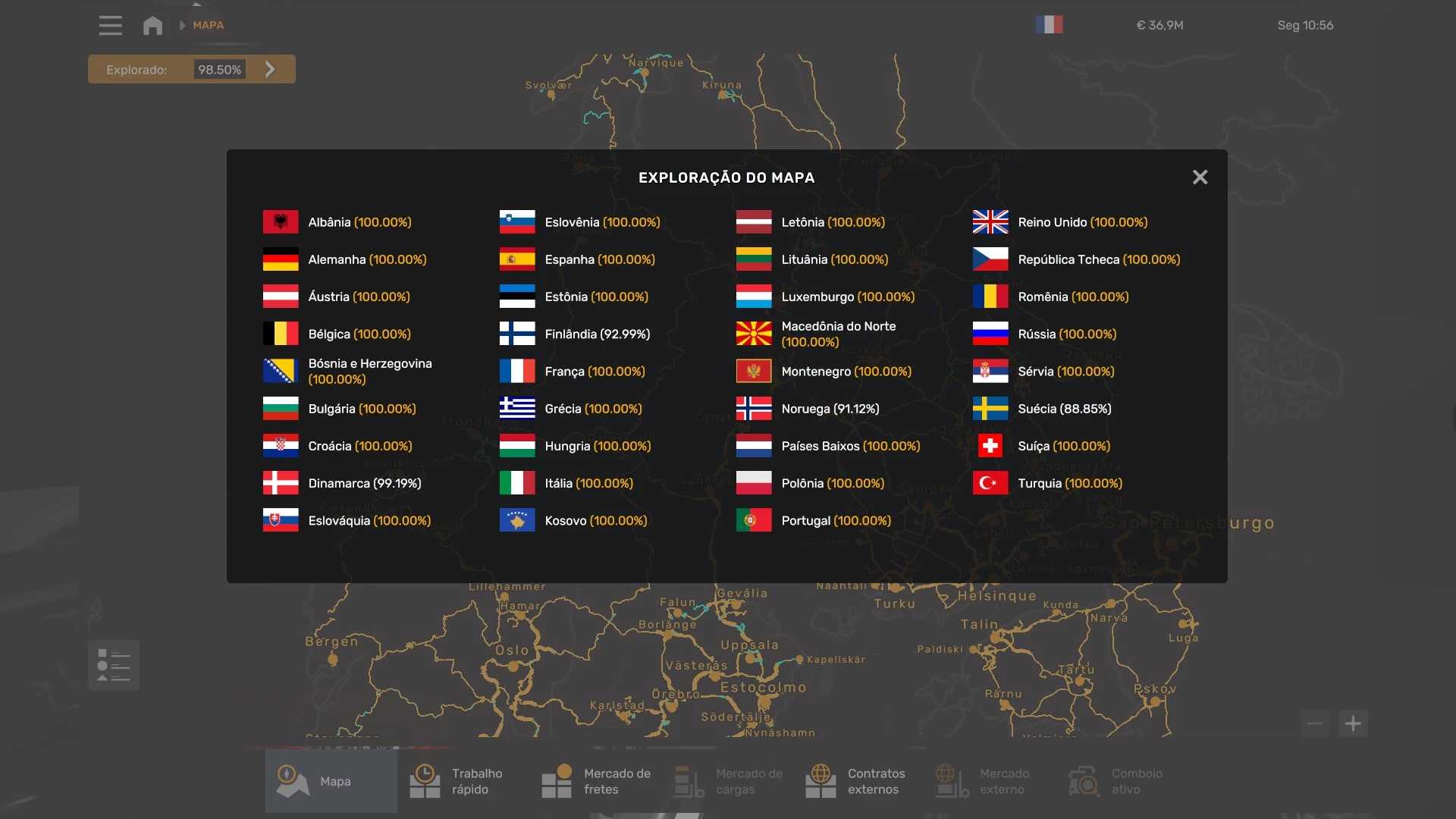1456x819 pixels.
Task: Open the map legend list icon
Action: click(114, 665)
